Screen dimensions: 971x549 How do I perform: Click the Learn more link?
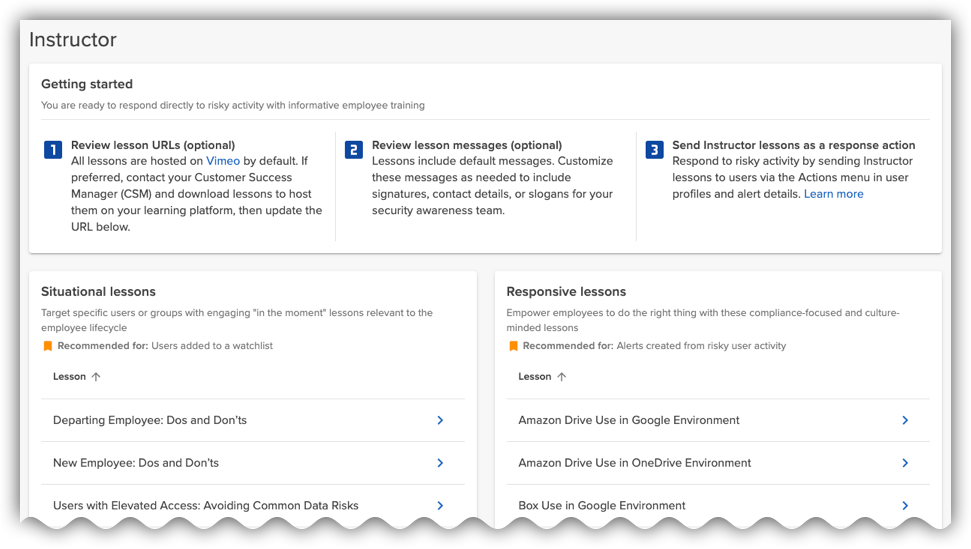[x=833, y=194]
